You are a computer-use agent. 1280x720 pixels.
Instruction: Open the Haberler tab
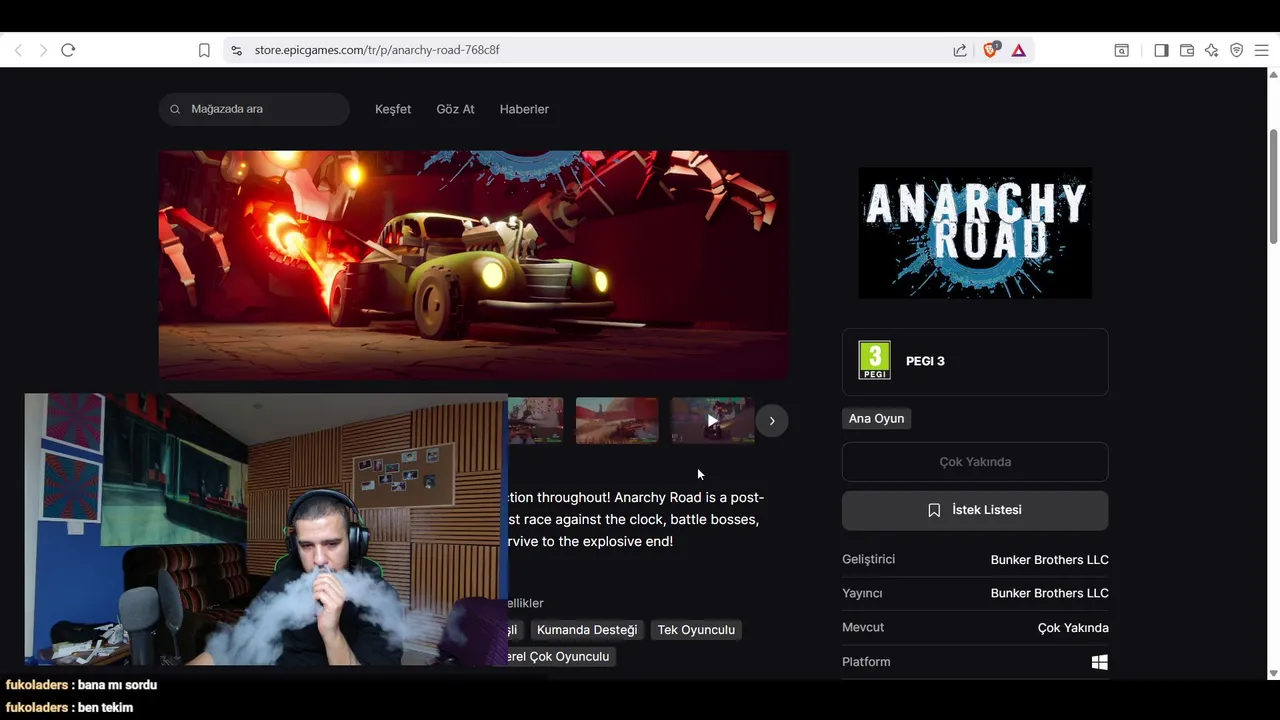[524, 109]
